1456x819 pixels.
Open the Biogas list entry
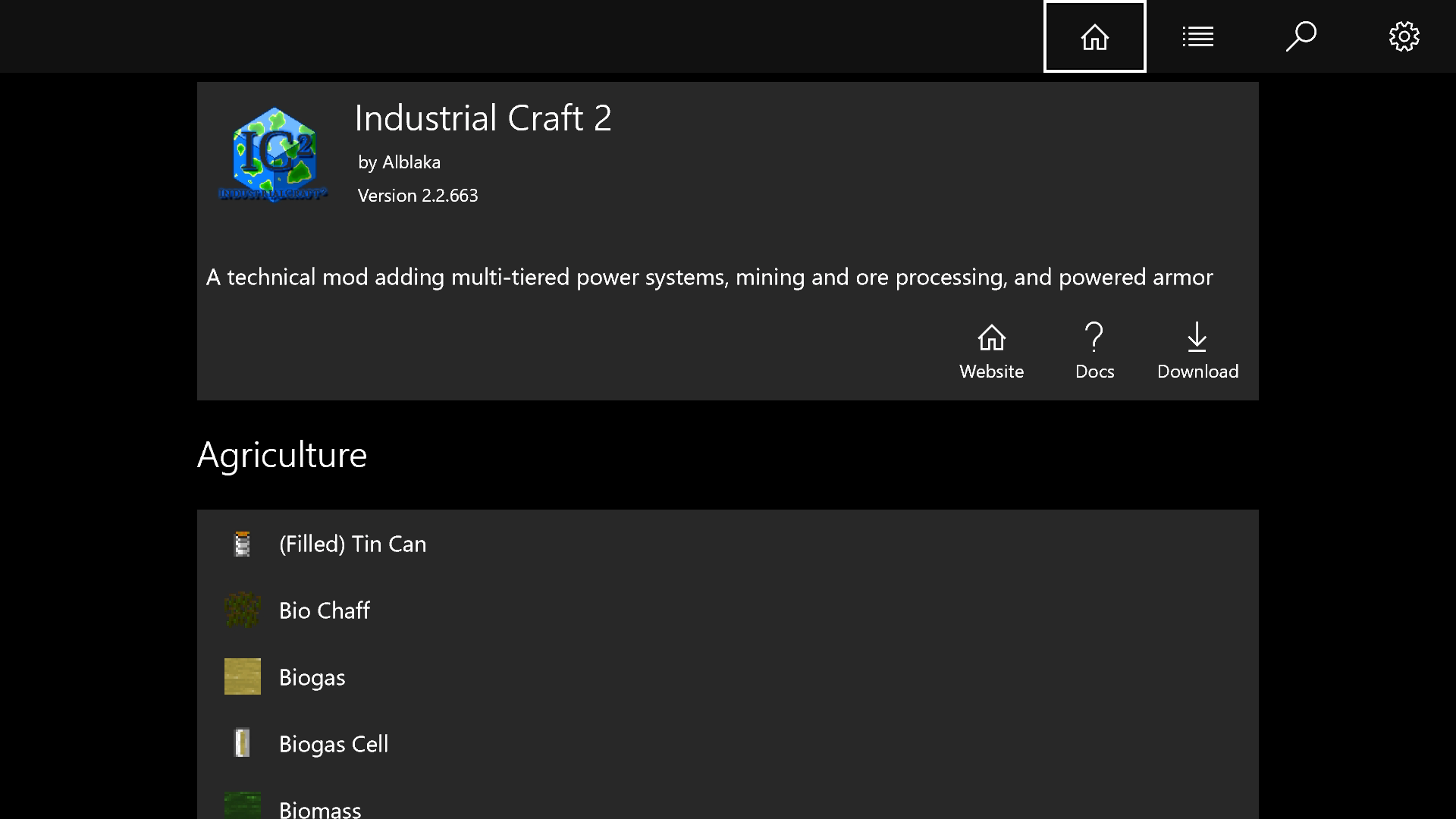click(312, 677)
